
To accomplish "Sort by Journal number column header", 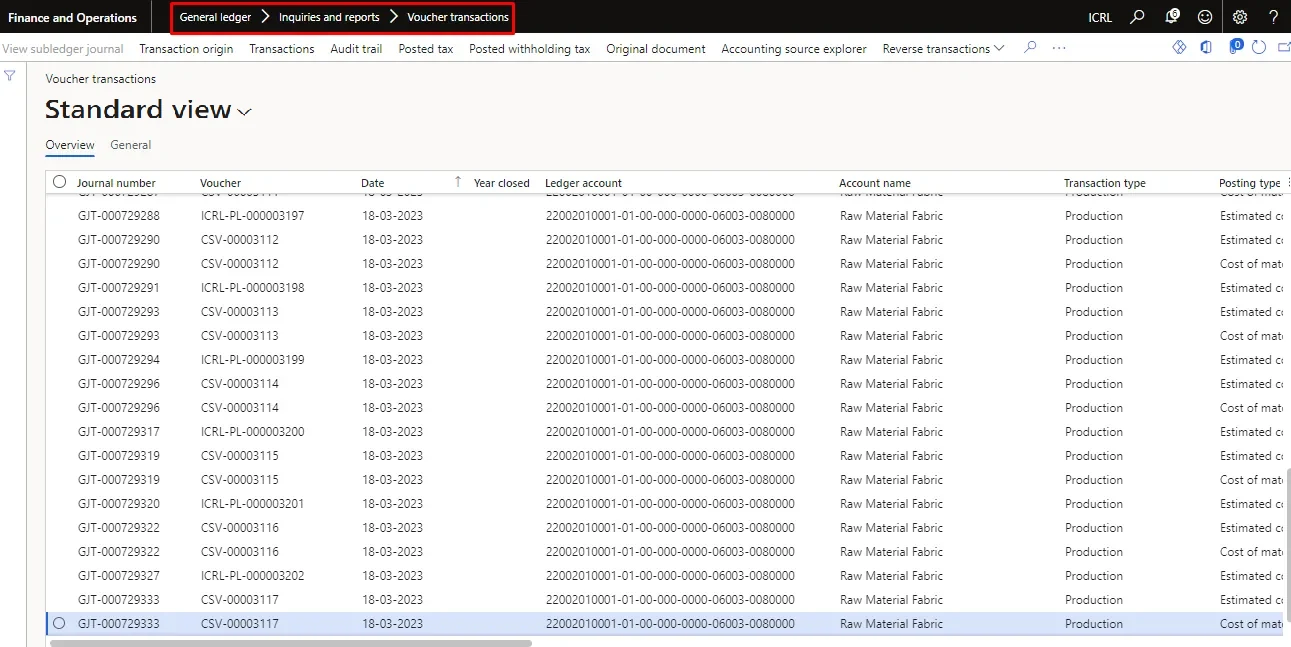I will click(x=117, y=183).
